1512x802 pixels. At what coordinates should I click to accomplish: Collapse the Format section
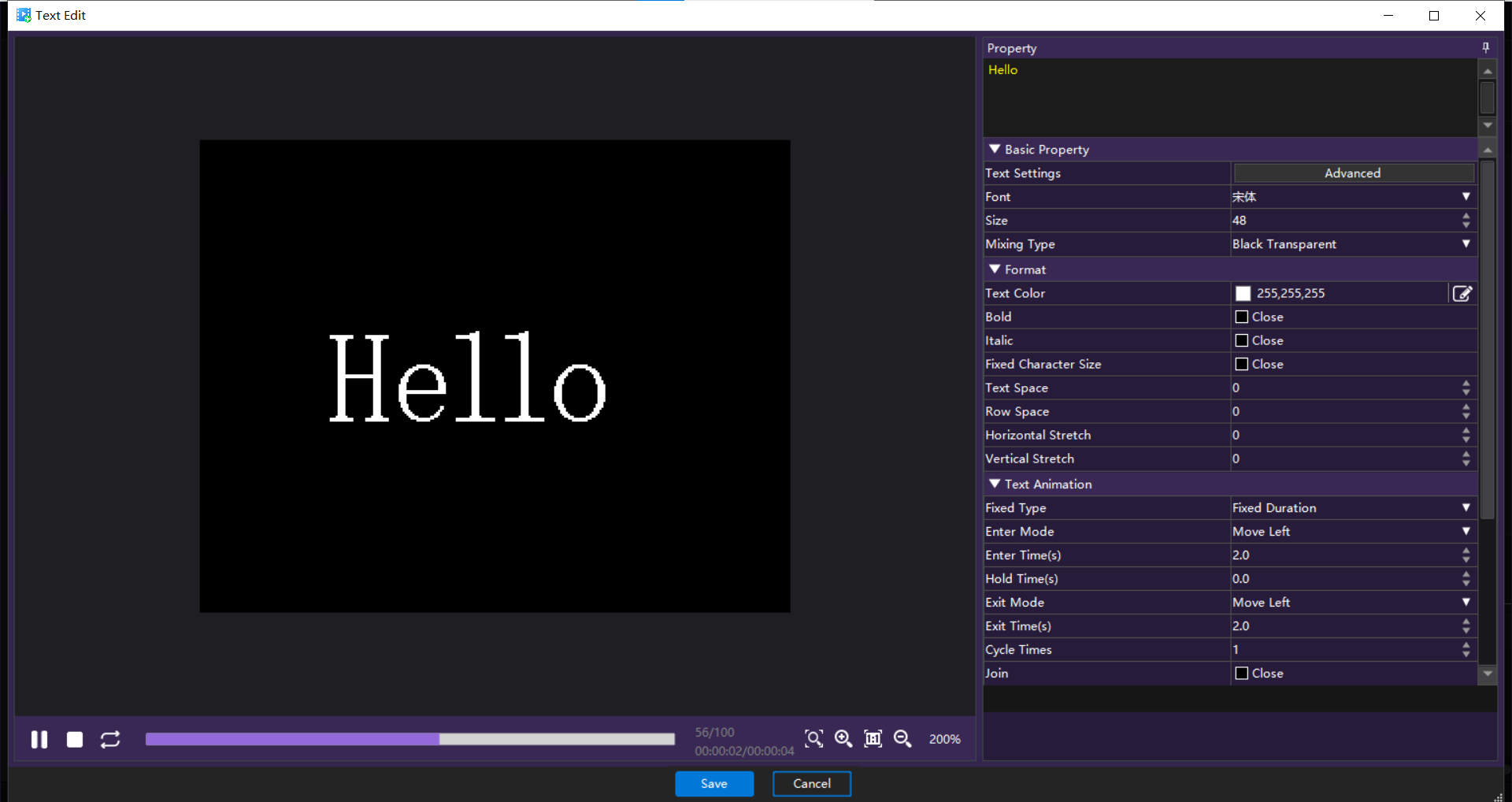click(x=995, y=269)
